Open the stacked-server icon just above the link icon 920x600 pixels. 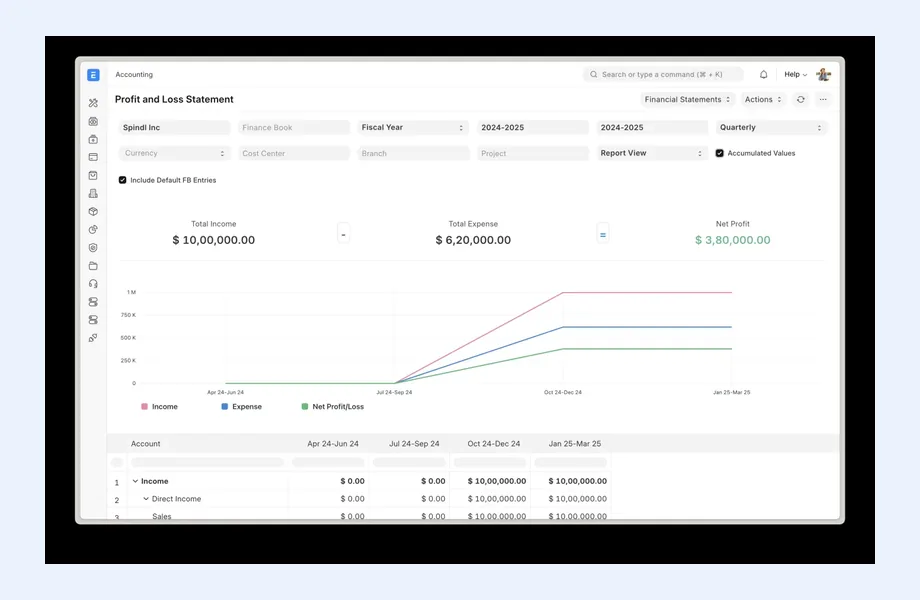[93, 320]
